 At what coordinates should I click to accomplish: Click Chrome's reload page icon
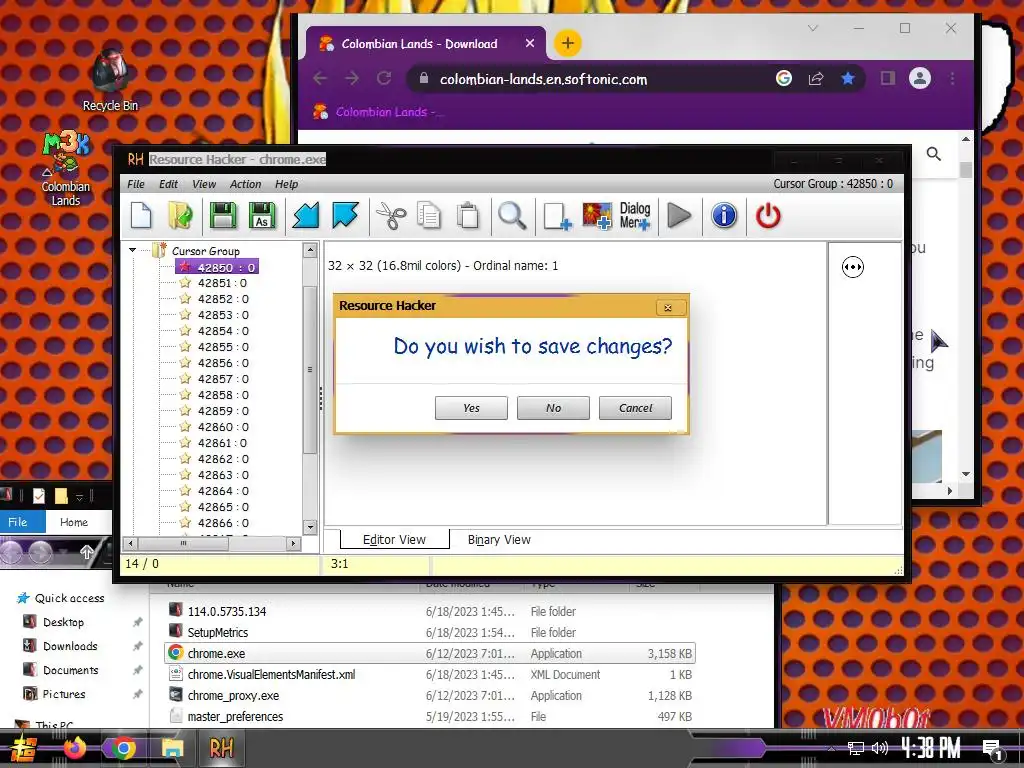(384, 78)
